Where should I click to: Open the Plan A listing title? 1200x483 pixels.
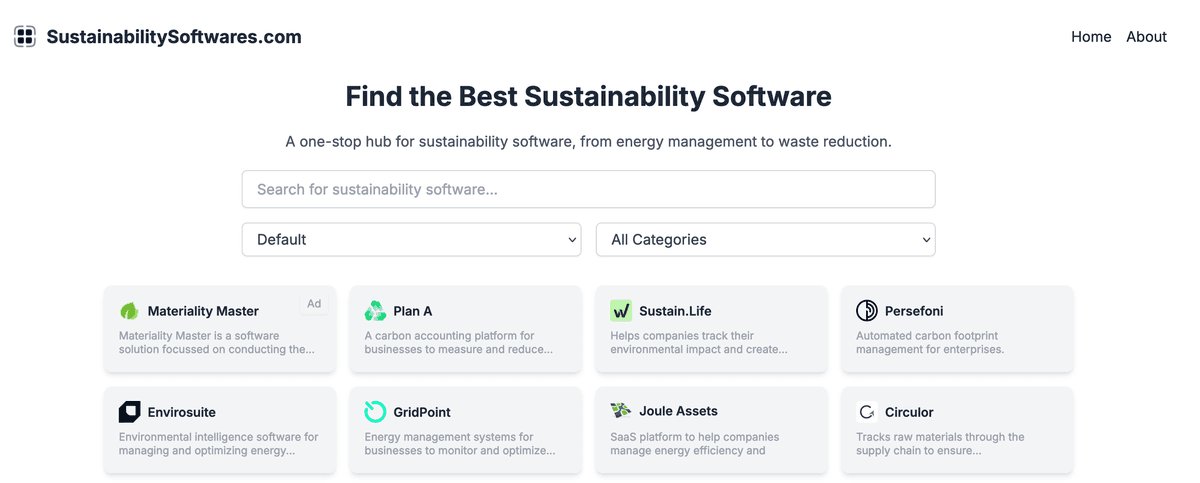tap(413, 311)
